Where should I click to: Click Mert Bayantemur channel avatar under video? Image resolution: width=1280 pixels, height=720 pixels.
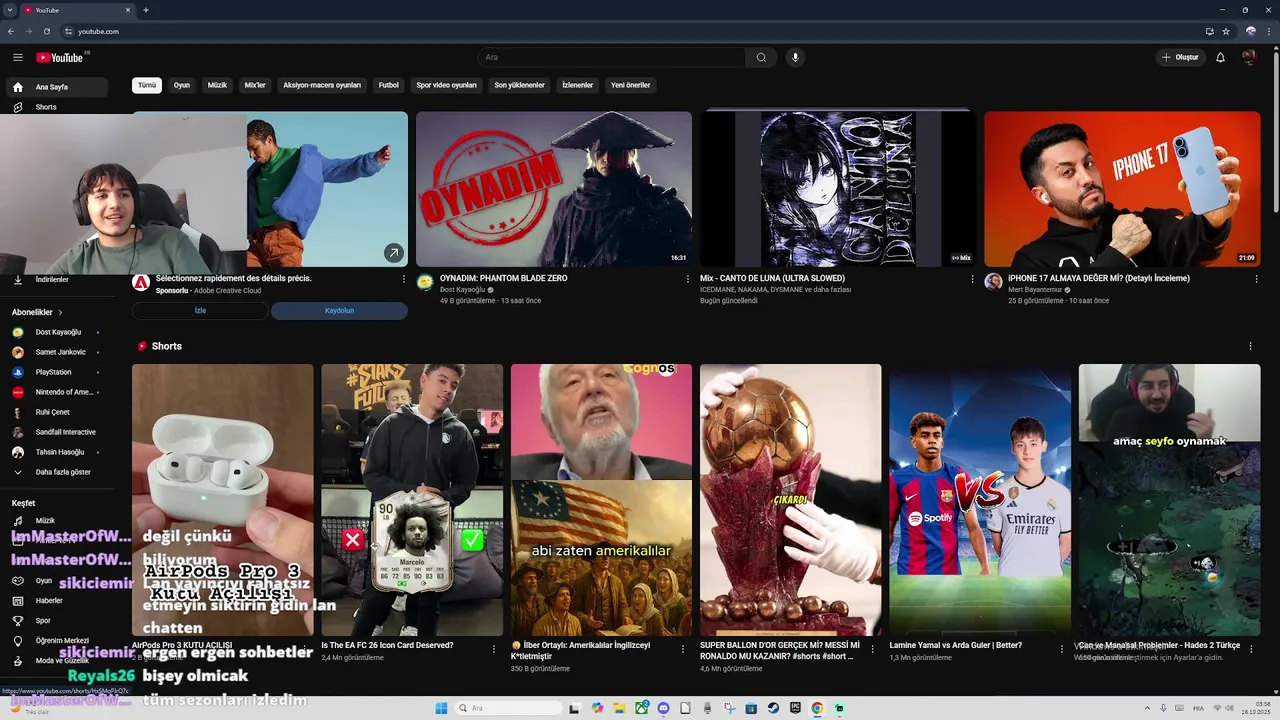993,282
